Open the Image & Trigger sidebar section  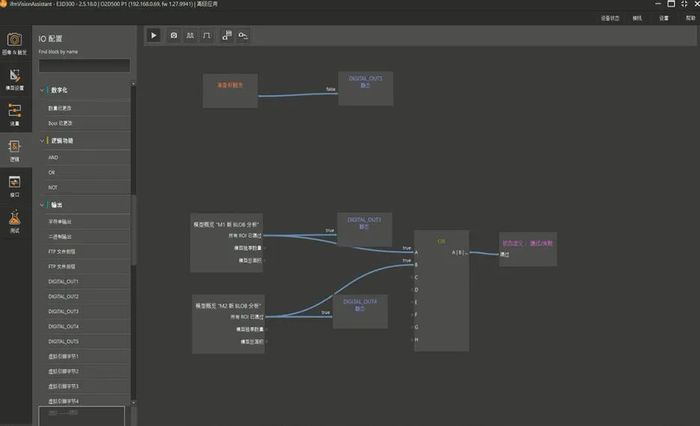14,42
